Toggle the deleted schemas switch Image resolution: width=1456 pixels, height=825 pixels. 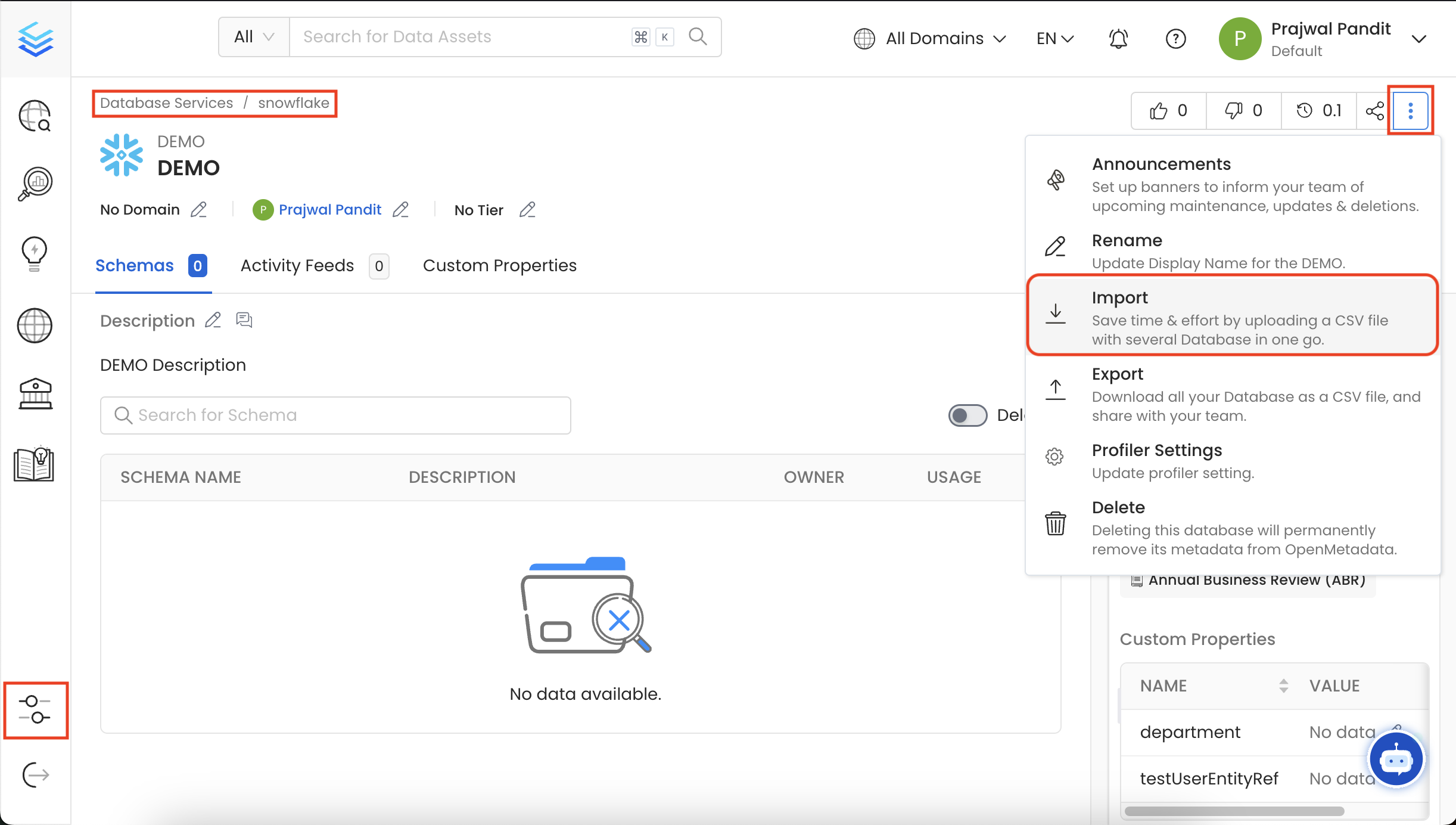tap(966, 415)
